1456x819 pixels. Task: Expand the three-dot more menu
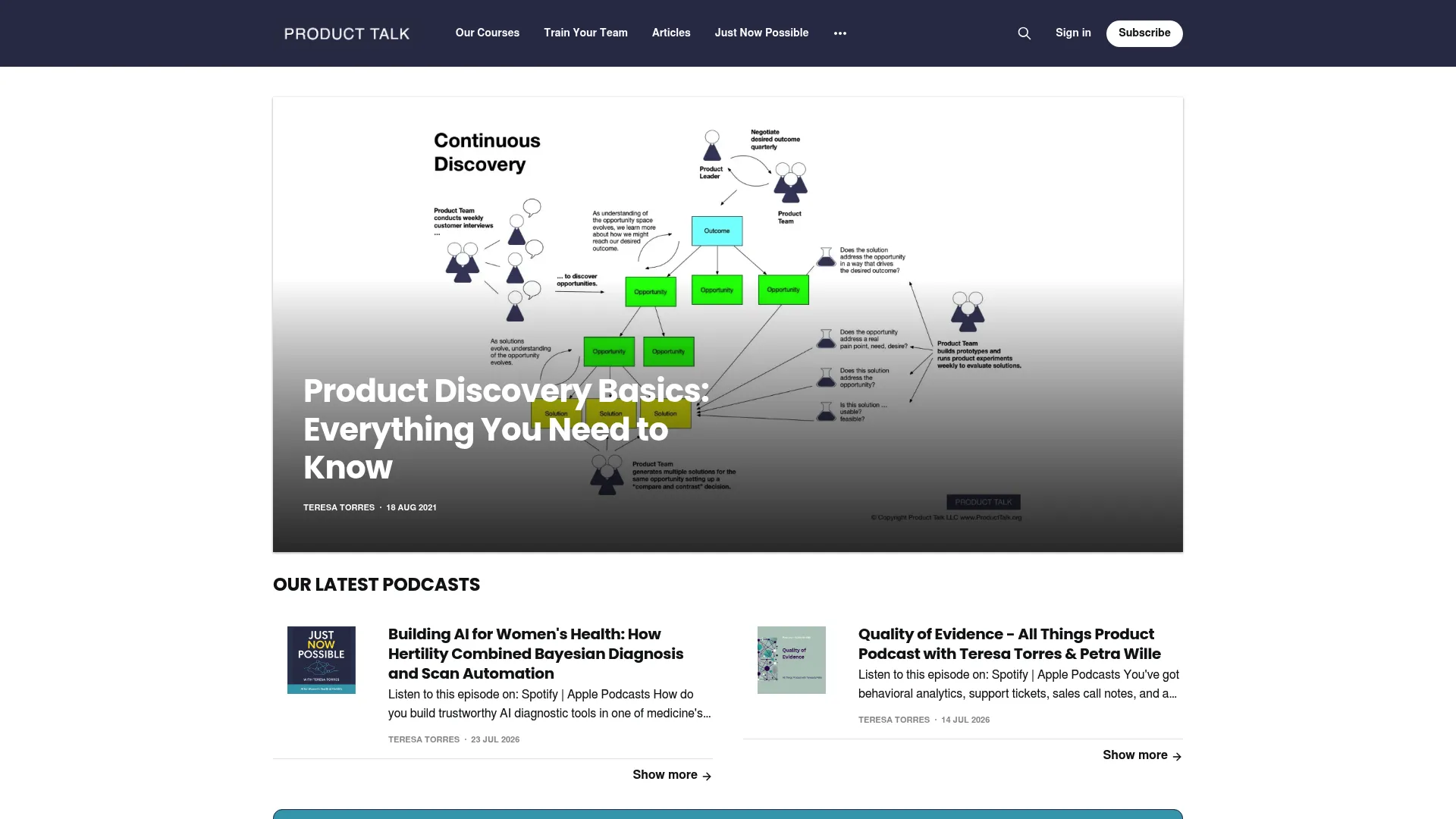click(x=839, y=33)
